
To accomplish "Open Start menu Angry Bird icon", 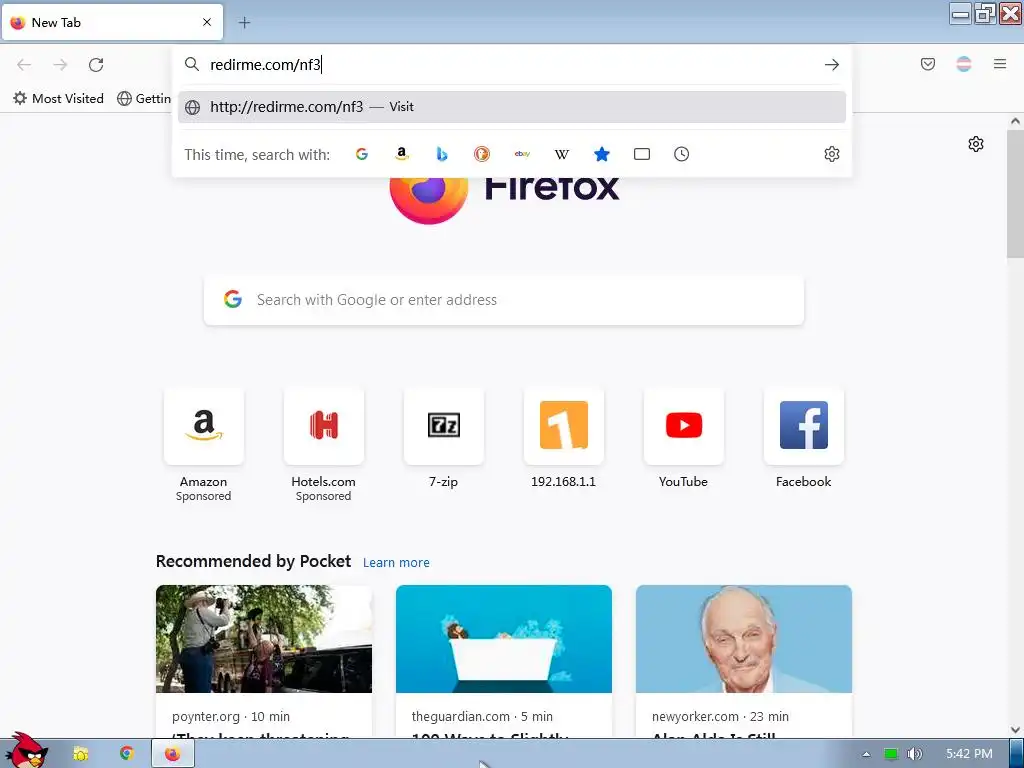I will (25, 751).
